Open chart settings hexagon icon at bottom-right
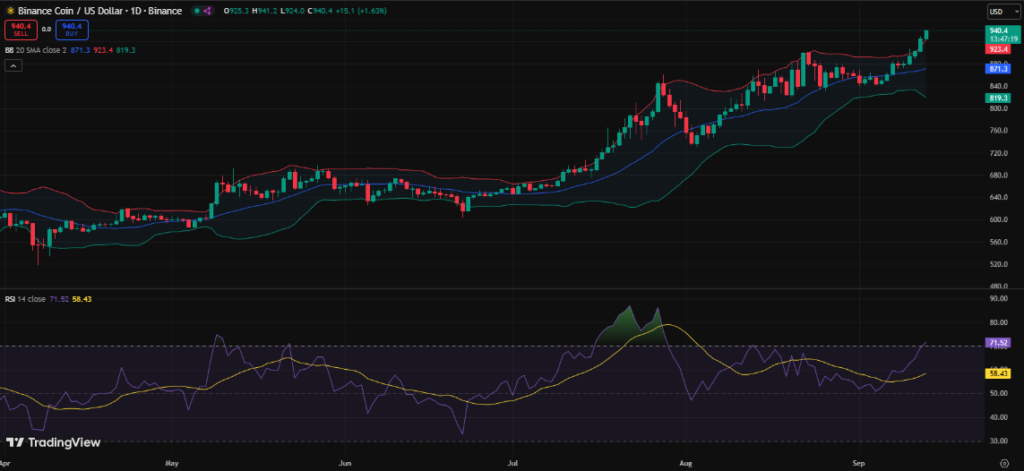The width and height of the screenshot is (1024, 471). [x=1002, y=463]
